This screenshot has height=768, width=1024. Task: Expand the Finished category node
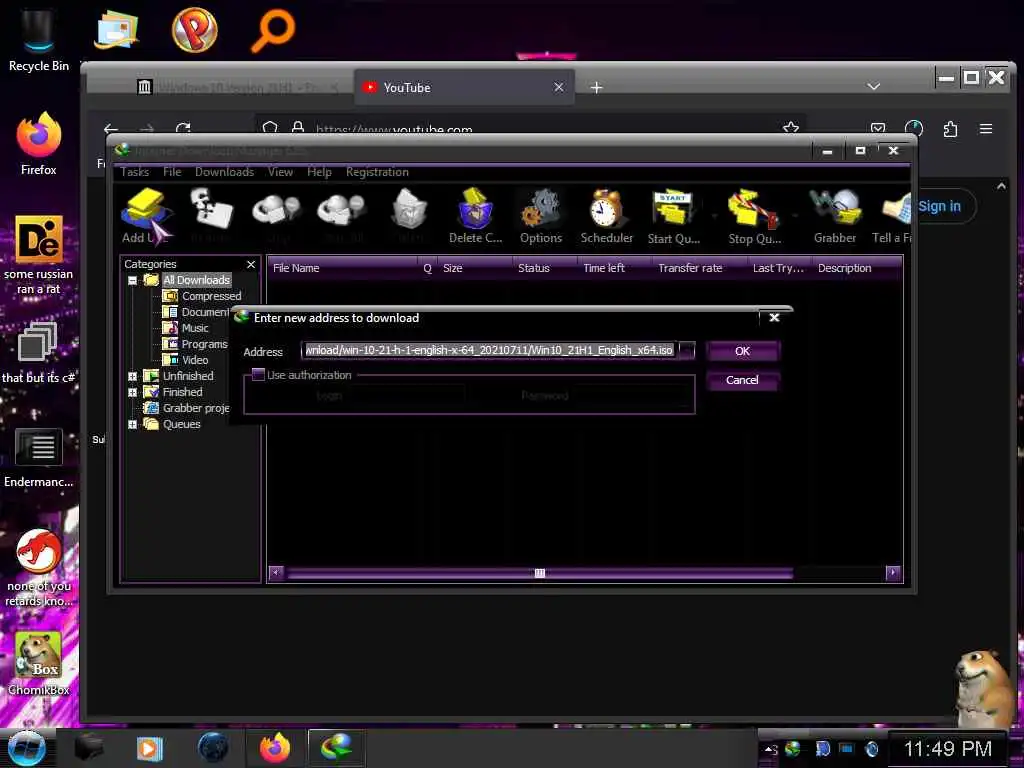coord(133,392)
